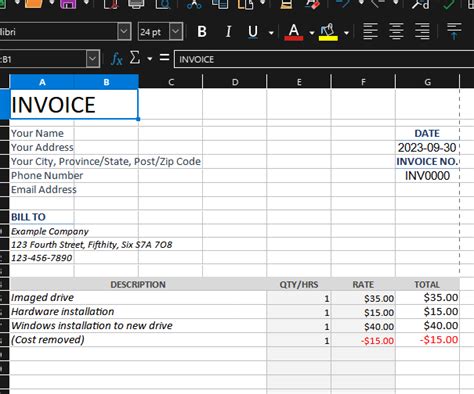
Task: Align cell text left
Action: pos(370,31)
